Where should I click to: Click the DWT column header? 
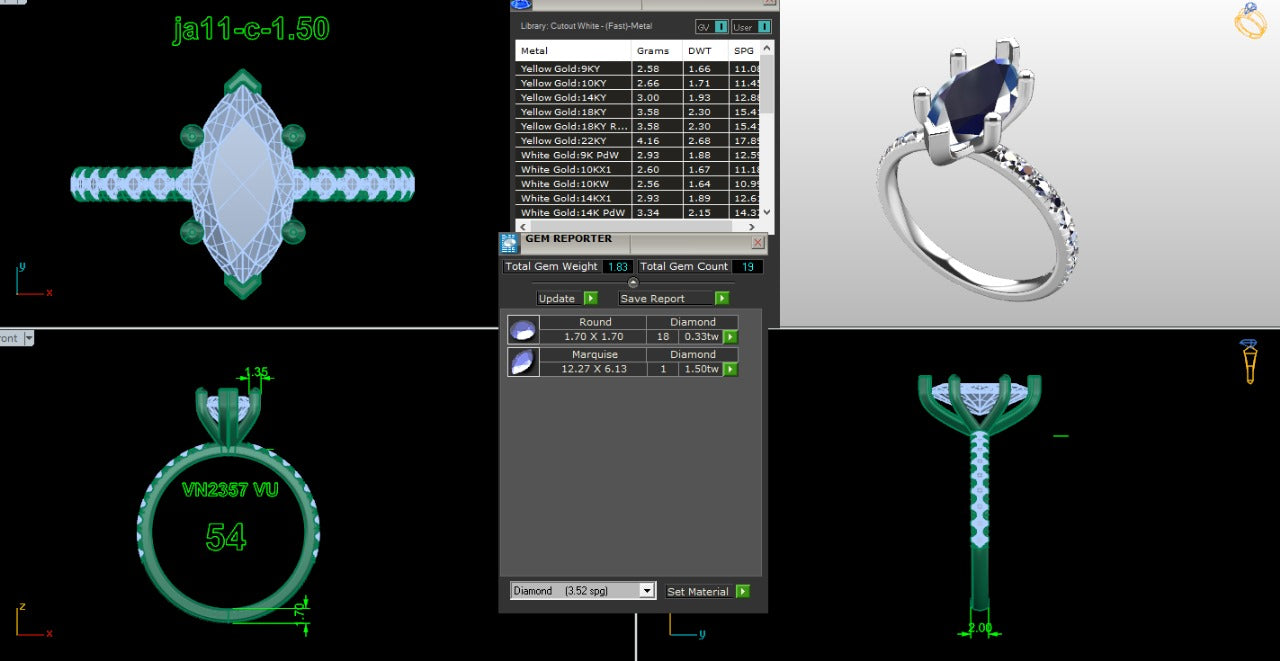pyautogui.click(x=706, y=50)
